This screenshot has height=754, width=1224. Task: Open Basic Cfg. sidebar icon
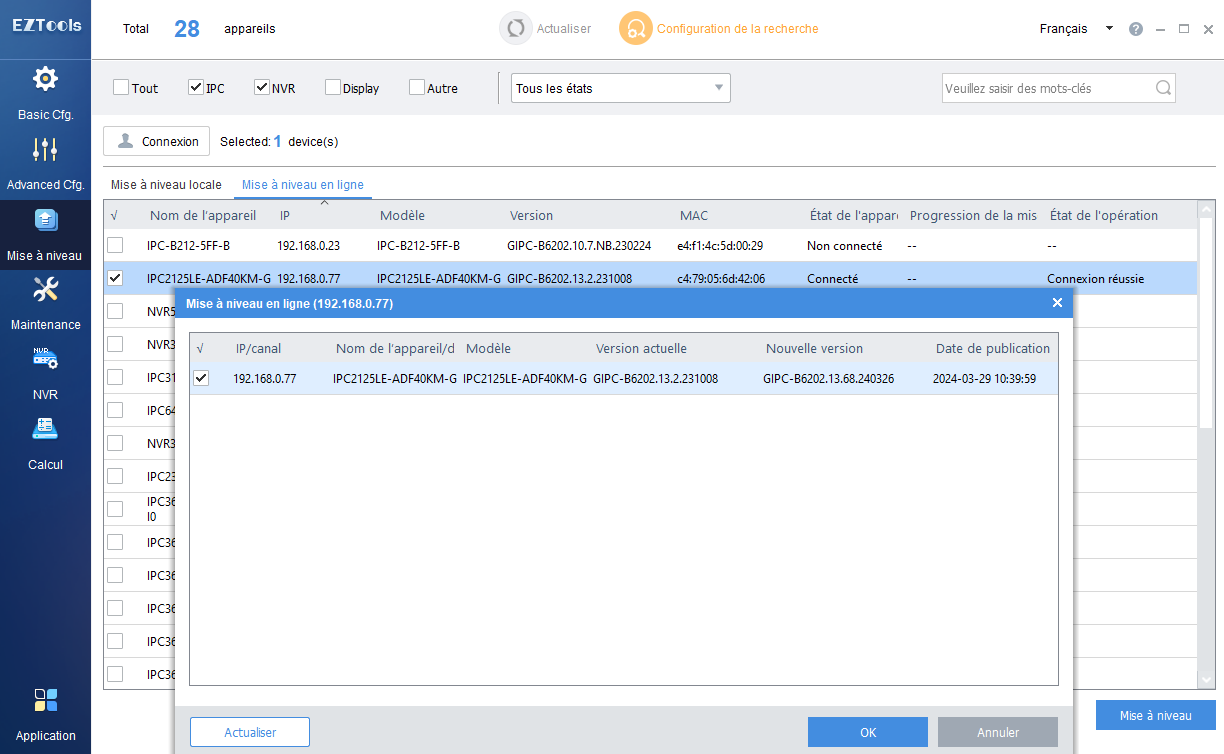45,79
